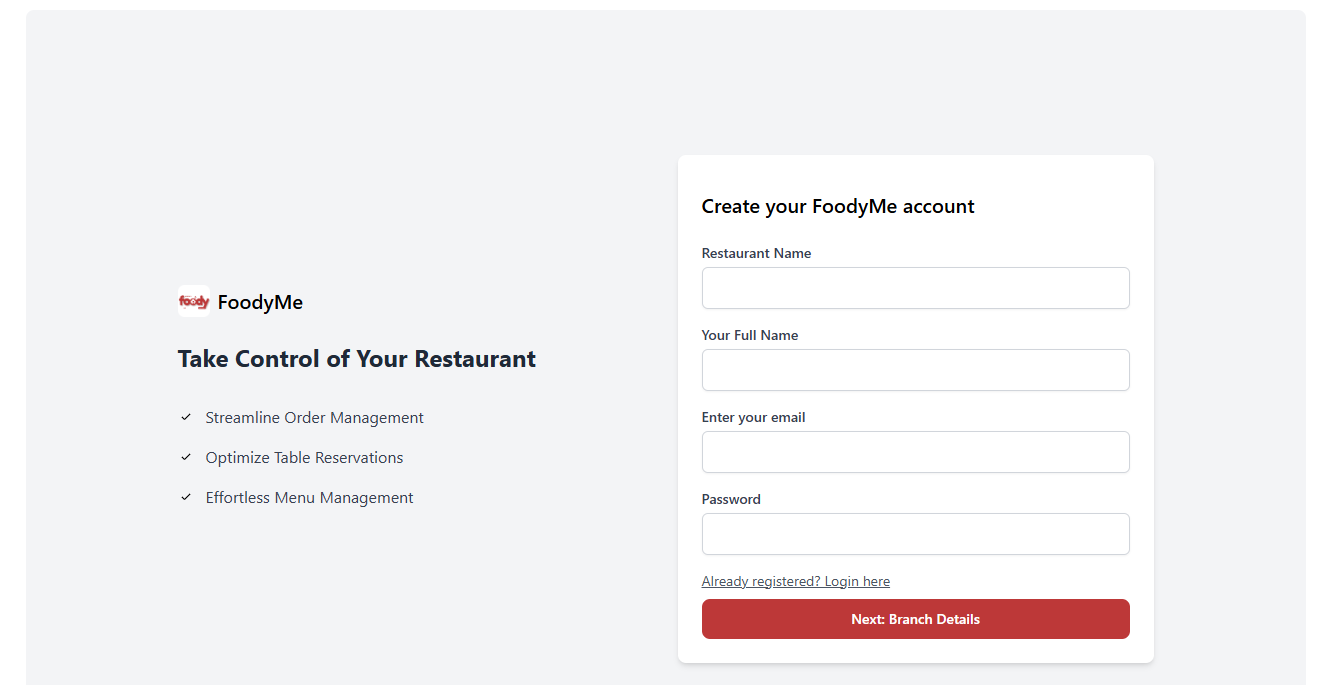The height and width of the screenshot is (685, 1335).
Task: Click the Restaurant Name field label
Action: pos(756,253)
